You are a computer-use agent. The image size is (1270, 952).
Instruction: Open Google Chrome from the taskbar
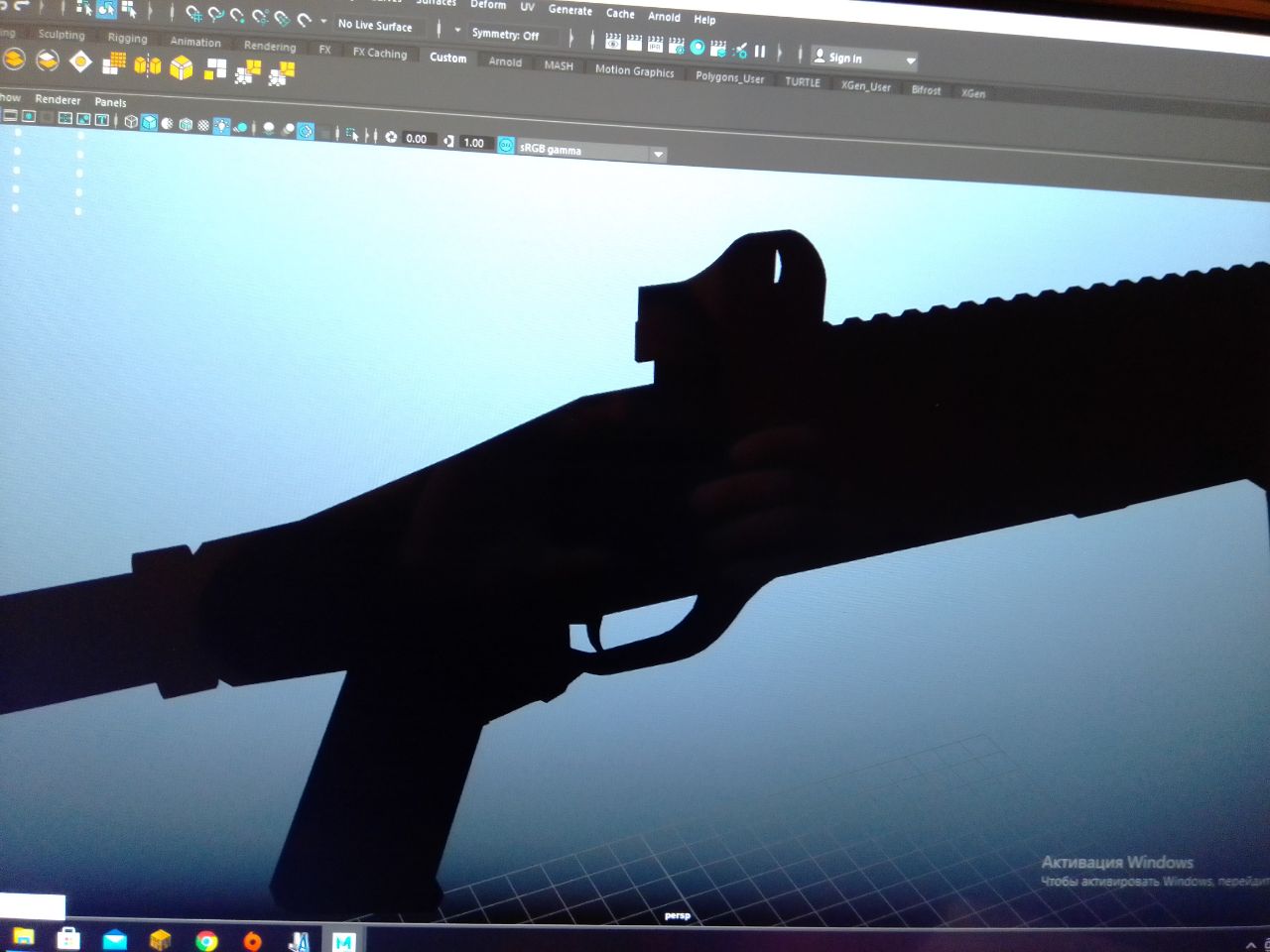(x=206, y=940)
